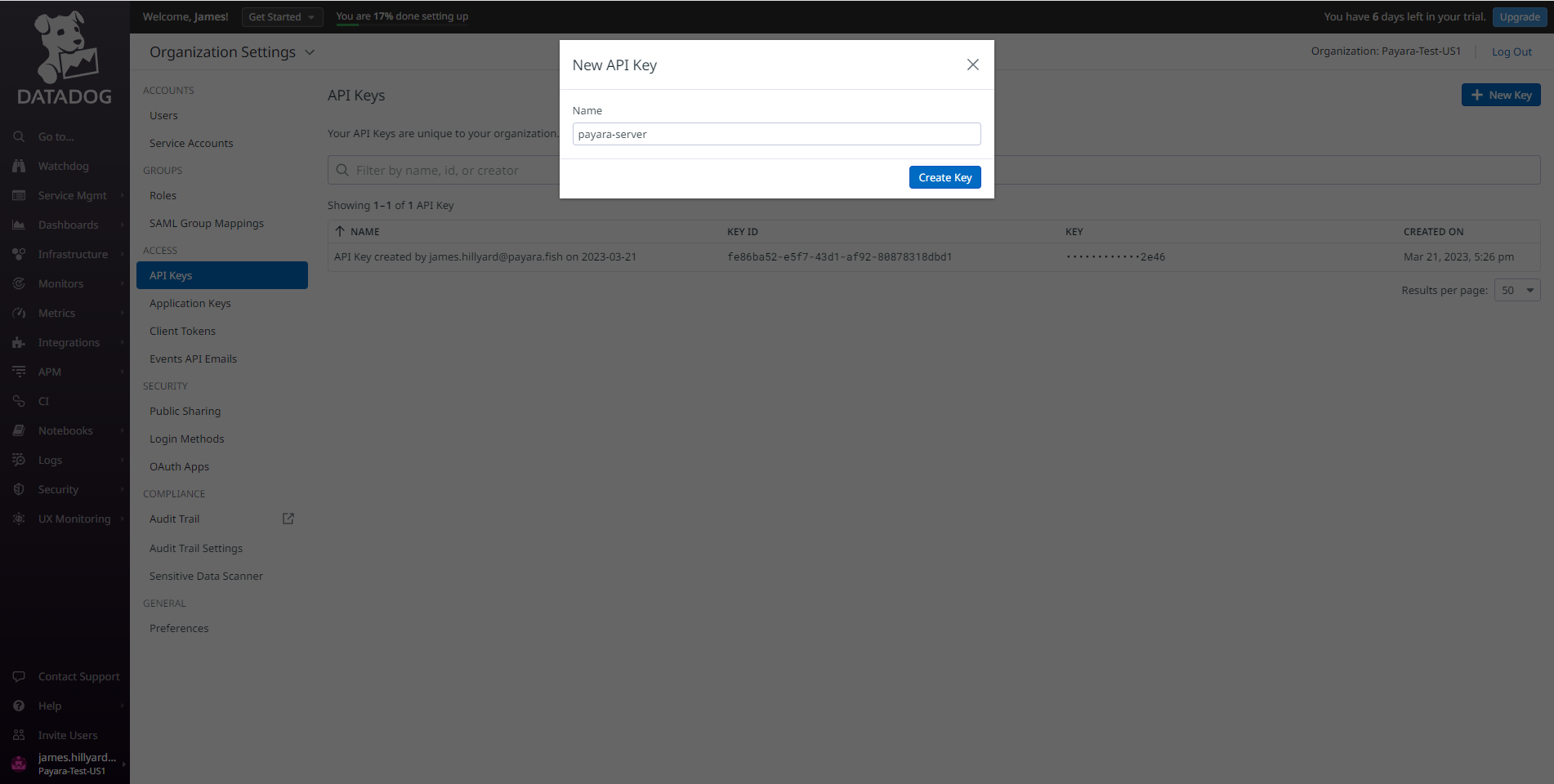Screen dimensions: 1554x784
Task: Click the Monitors sidebar icon
Action: pos(20,283)
